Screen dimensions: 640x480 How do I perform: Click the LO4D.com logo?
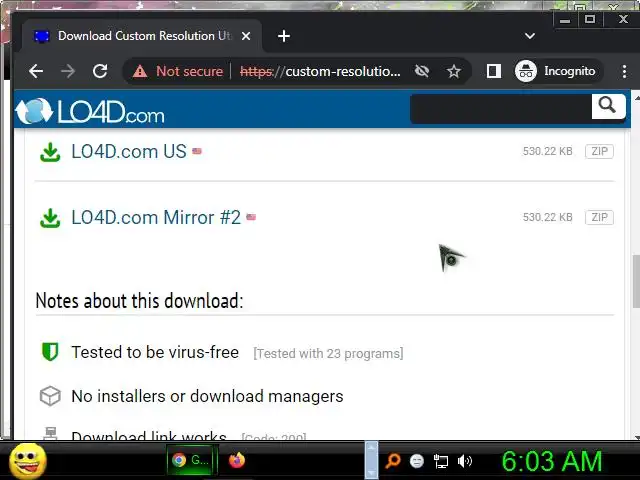pos(90,111)
